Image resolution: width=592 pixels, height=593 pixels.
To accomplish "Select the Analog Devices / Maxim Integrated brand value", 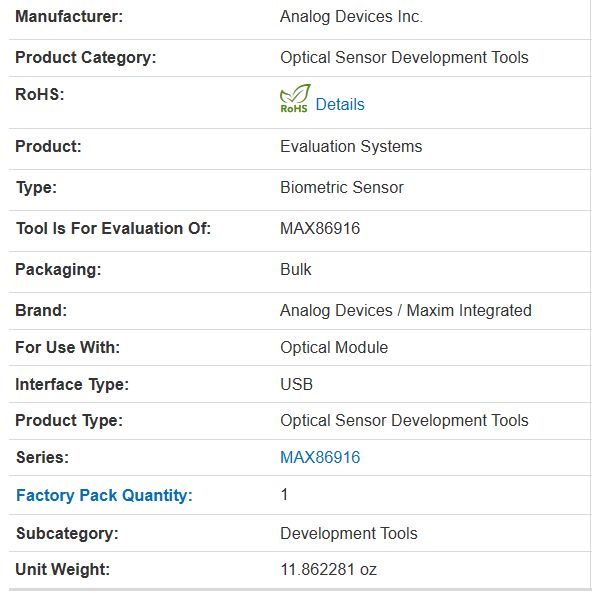I will tap(406, 310).
